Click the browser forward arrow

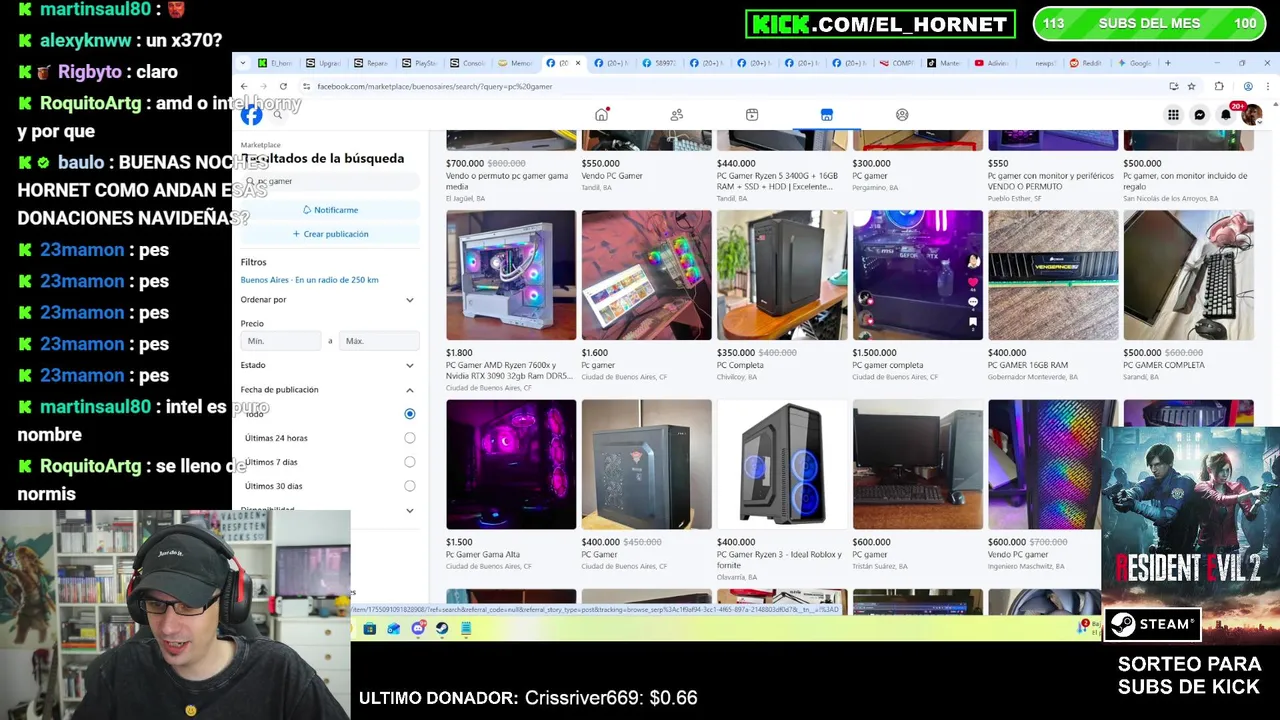(263, 86)
